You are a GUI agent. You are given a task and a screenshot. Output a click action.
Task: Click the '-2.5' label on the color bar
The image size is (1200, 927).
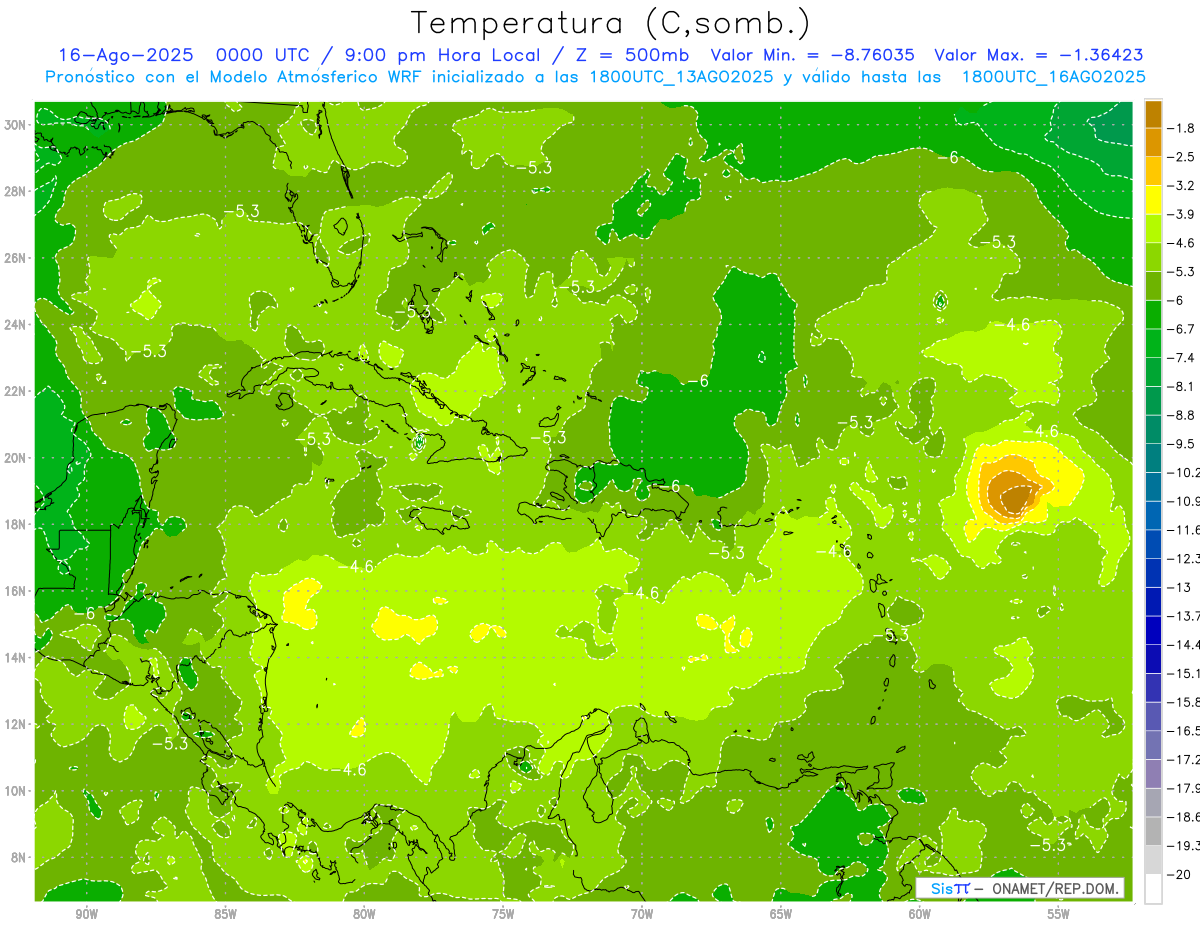1181,157
